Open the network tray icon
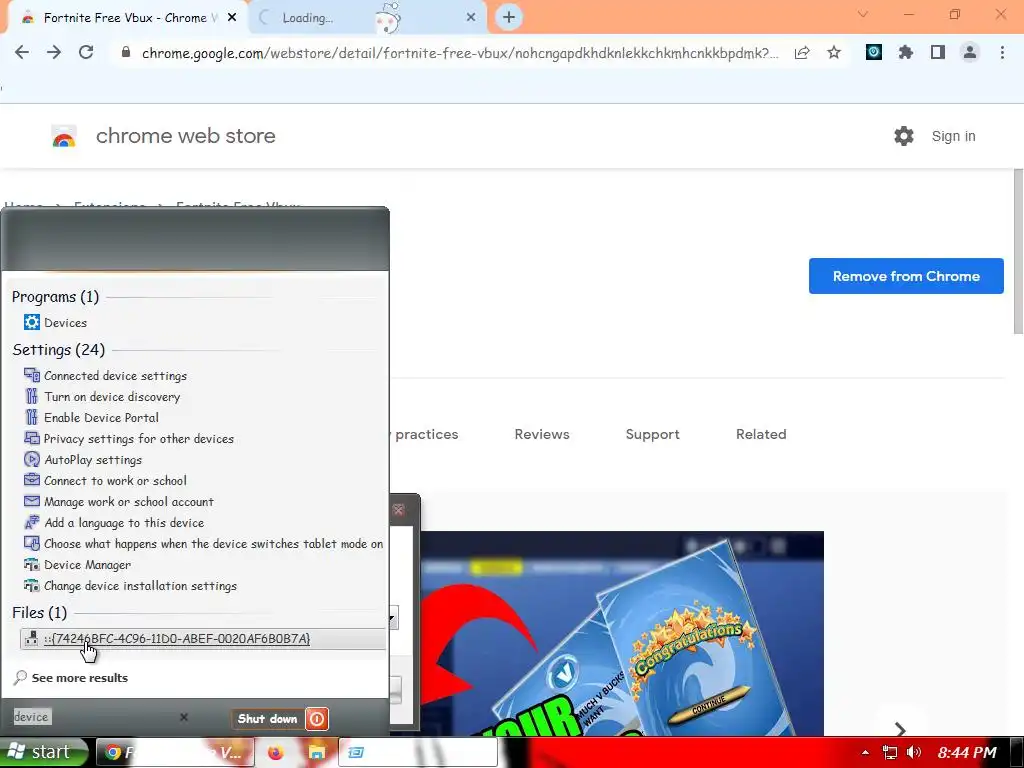The height and width of the screenshot is (768, 1024). coord(889,752)
